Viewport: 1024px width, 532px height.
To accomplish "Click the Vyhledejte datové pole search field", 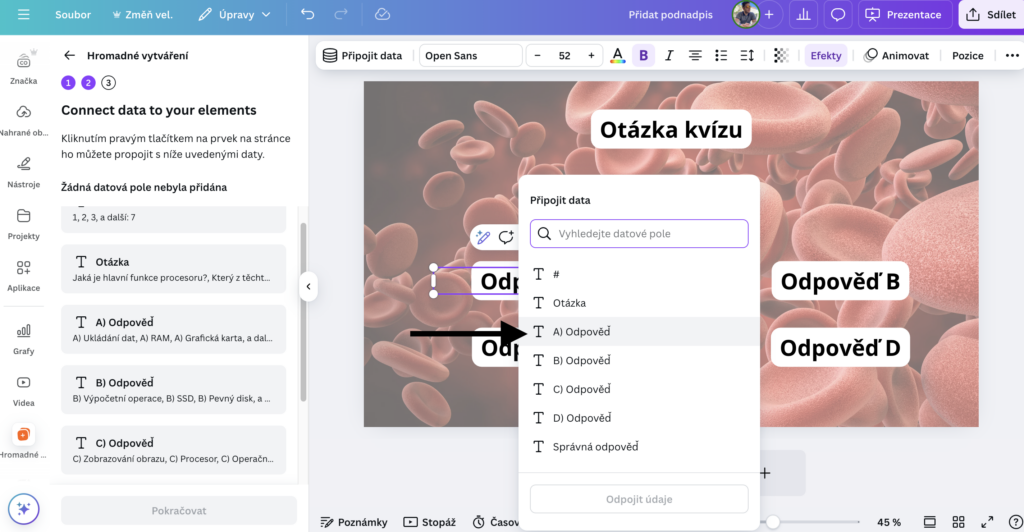I will click(639, 234).
